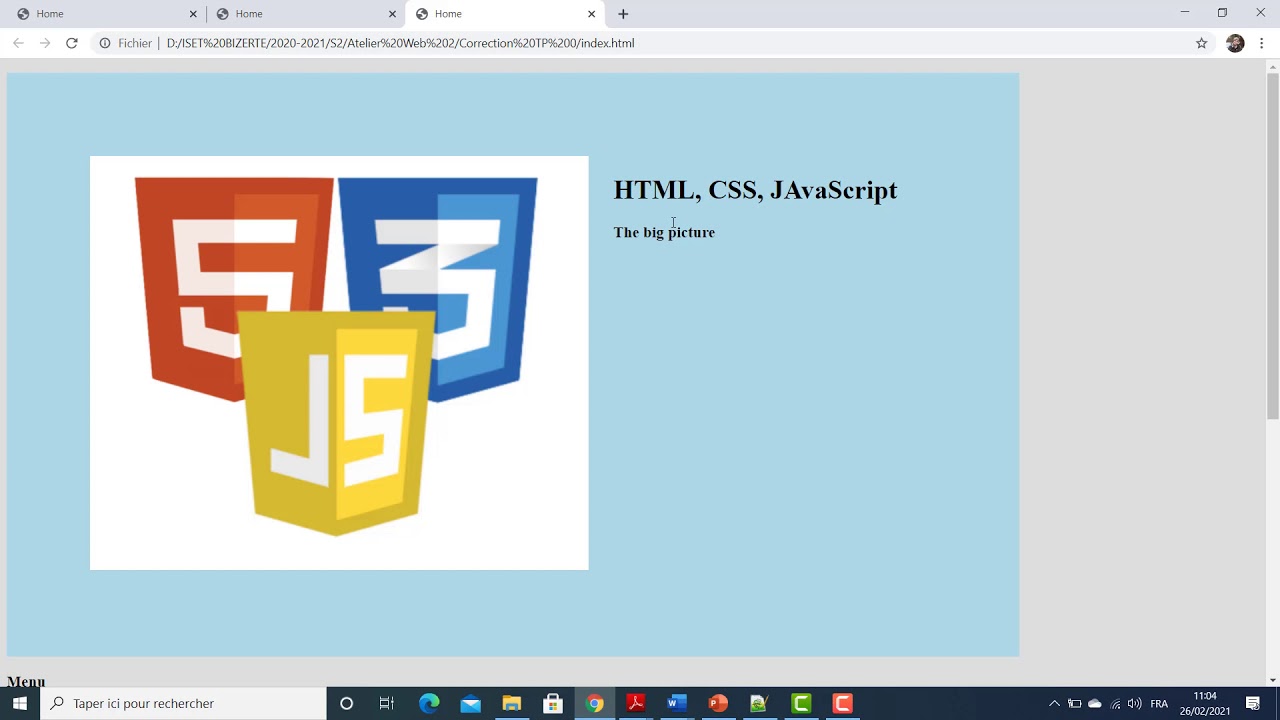The image size is (1280, 720).
Task: Click the text The big picture
Action: [664, 232]
